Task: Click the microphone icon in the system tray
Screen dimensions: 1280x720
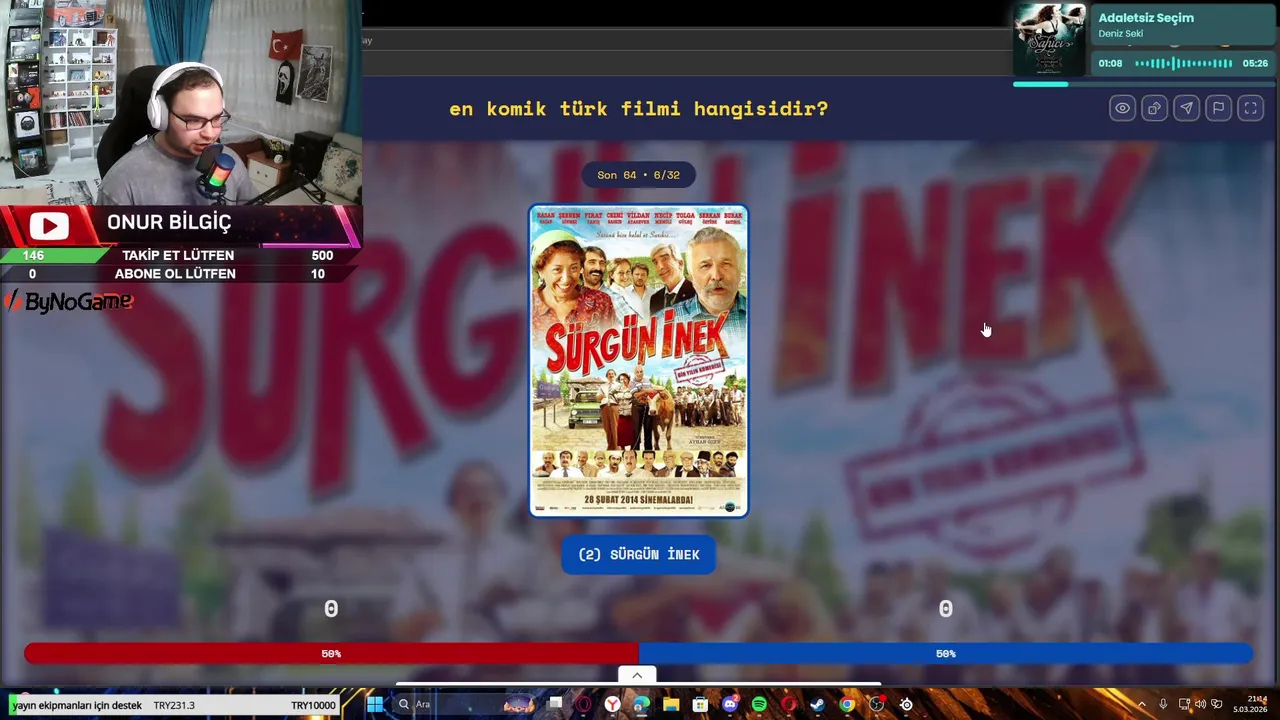Action: 1163,705
